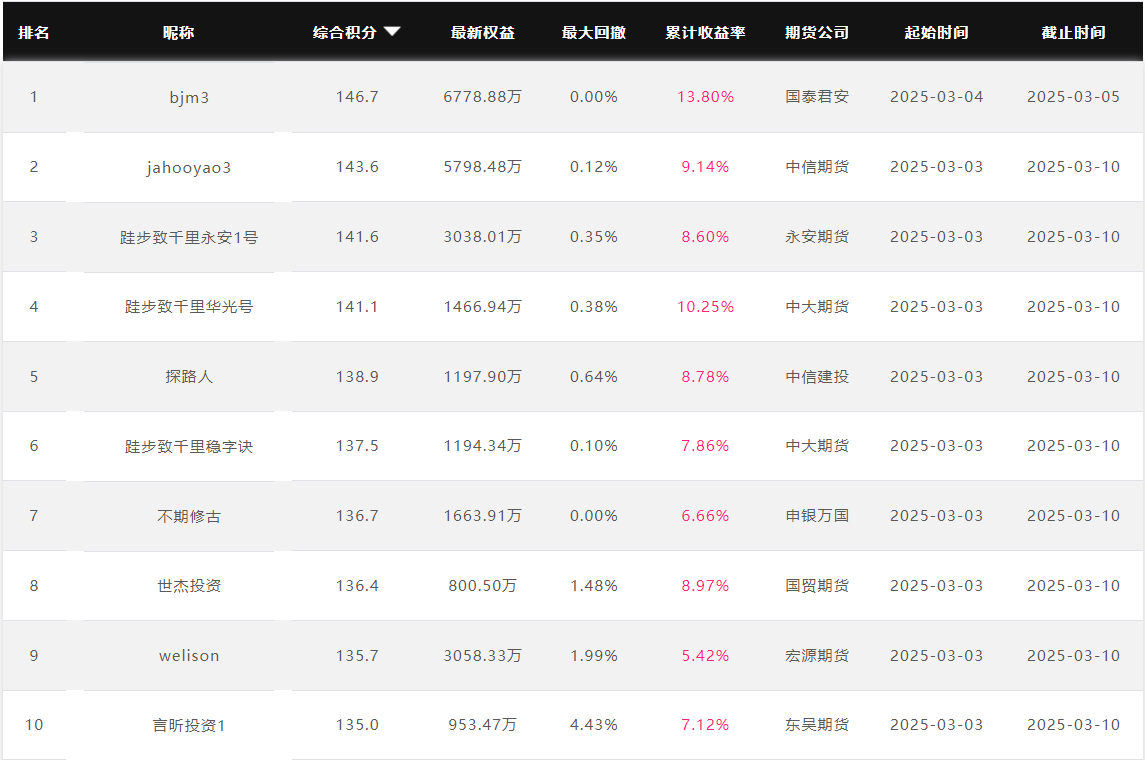Click the 最大回撤 column header
The width and height of the screenshot is (1145, 760).
[594, 32]
